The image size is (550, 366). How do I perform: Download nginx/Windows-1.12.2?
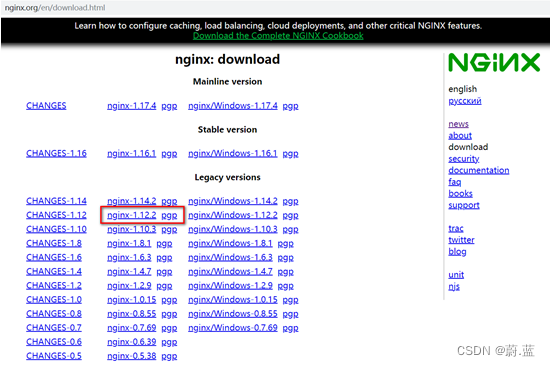click(233, 215)
